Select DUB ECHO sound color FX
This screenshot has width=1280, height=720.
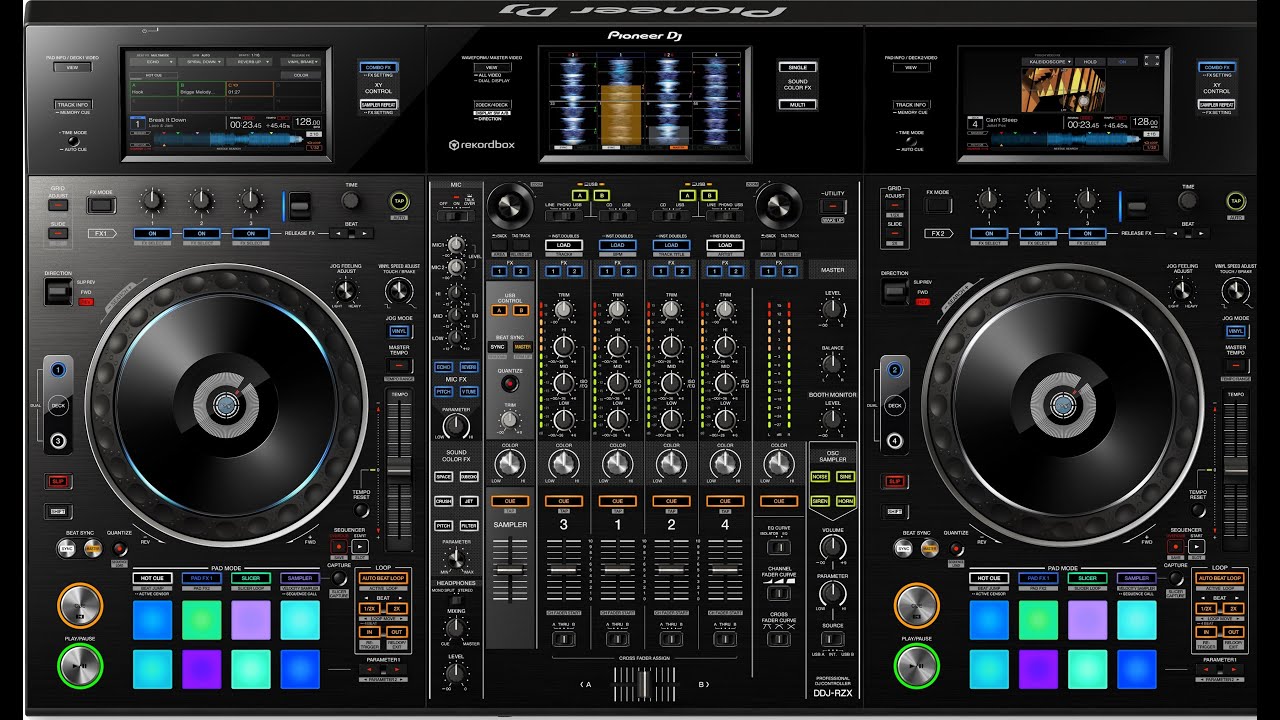tap(469, 477)
